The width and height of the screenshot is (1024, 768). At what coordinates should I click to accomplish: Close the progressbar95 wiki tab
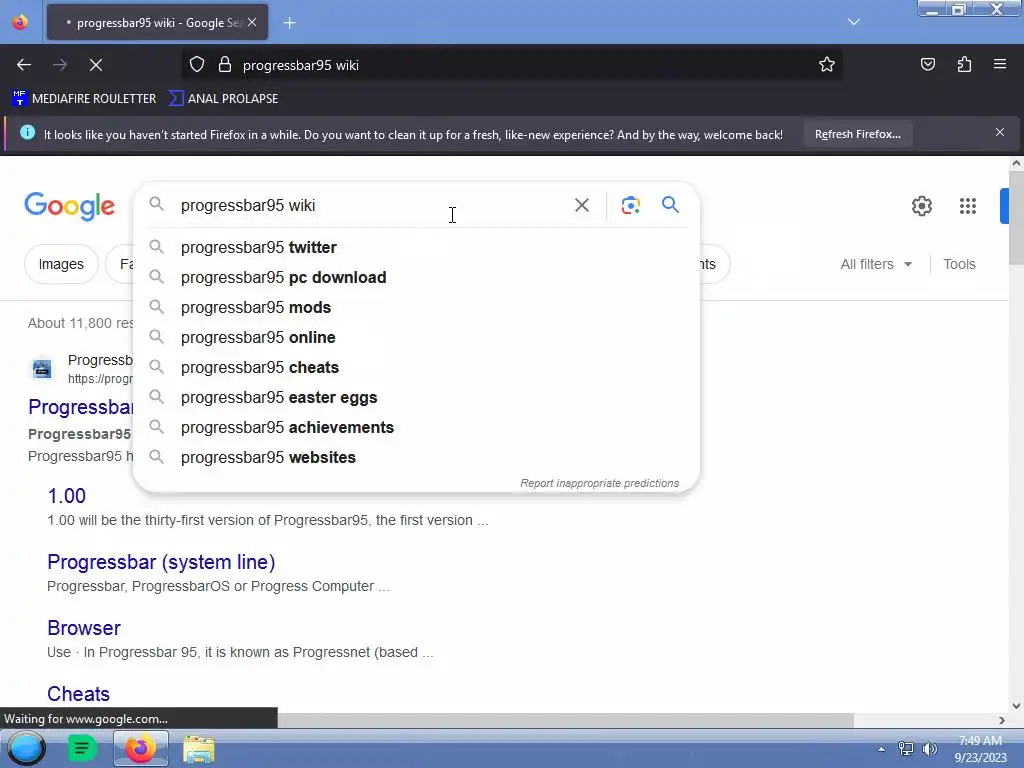[x=252, y=23]
